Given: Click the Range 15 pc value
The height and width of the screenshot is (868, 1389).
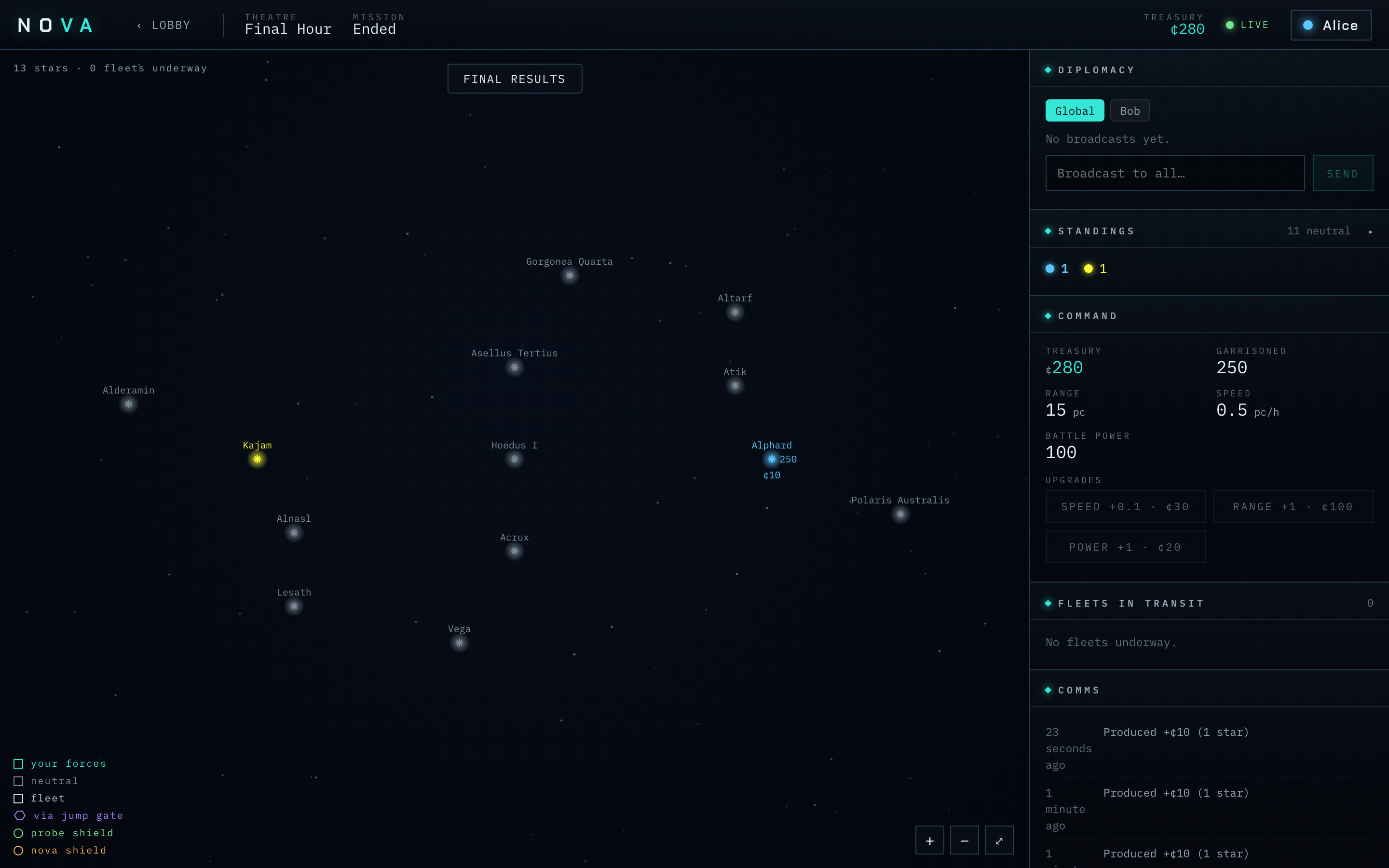Looking at the screenshot, I should (x=1065, y=410).
